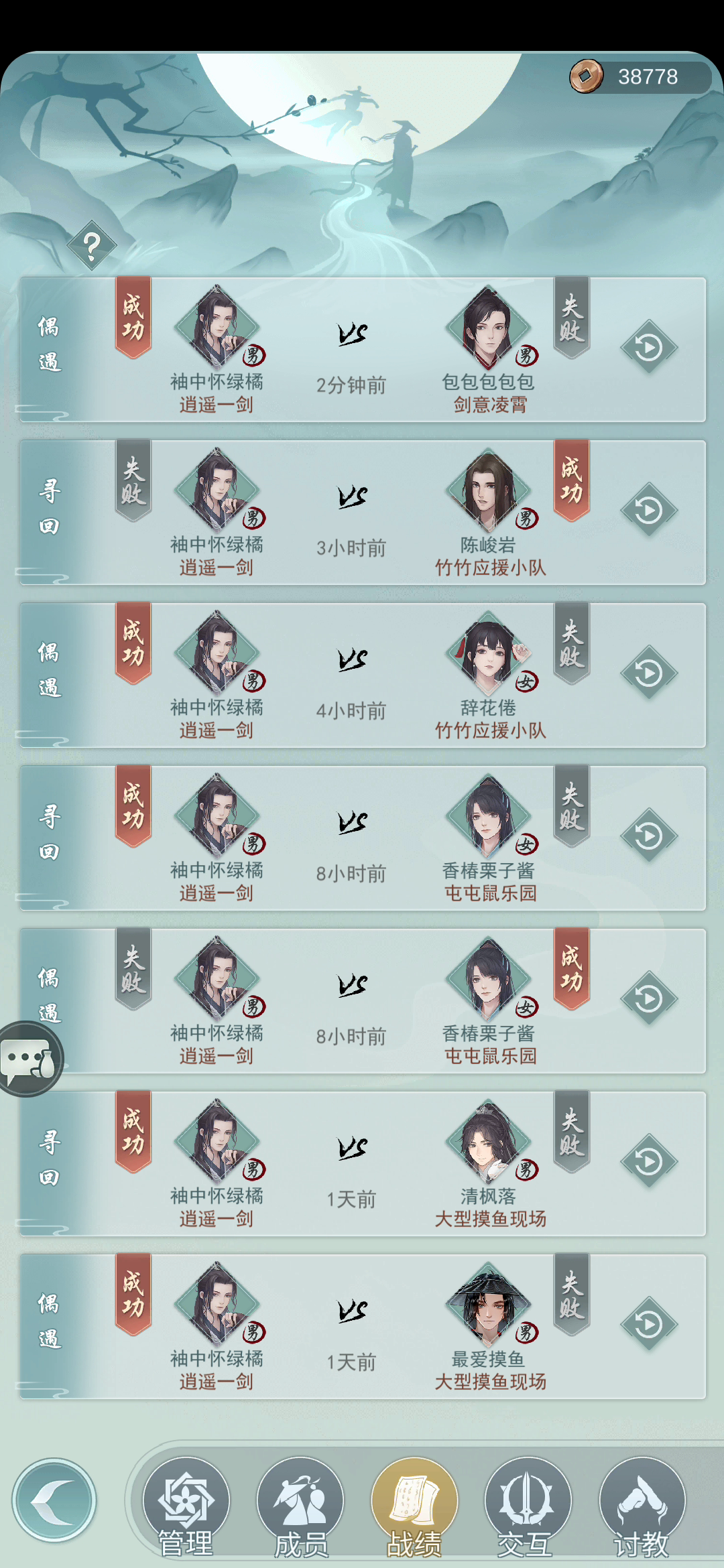Open 最爱摸鱼 character portrait with hat
This screenshot has height=1568, width=724.
[x=489, y=1305]
